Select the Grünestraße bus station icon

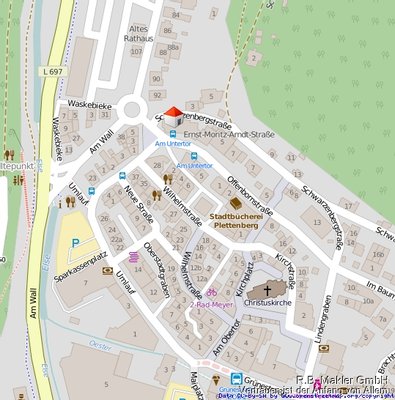pyautogui.click(x=236, y=379)
